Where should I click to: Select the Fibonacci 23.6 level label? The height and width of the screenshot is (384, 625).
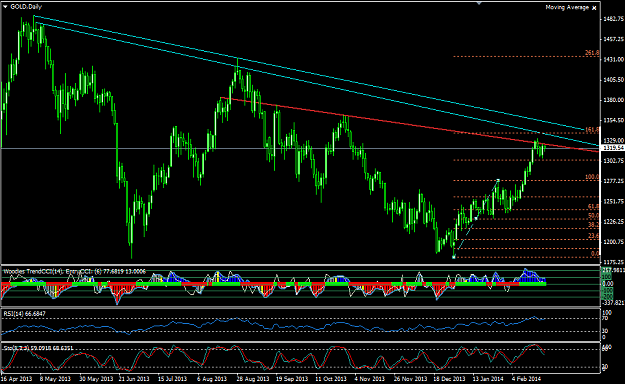click(594, 236)
